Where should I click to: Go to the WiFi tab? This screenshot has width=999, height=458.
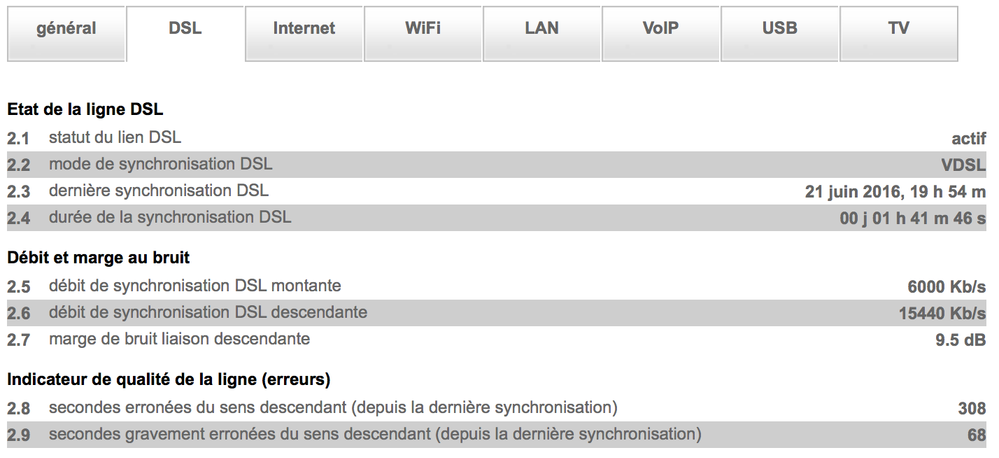[x=423, y=29]
